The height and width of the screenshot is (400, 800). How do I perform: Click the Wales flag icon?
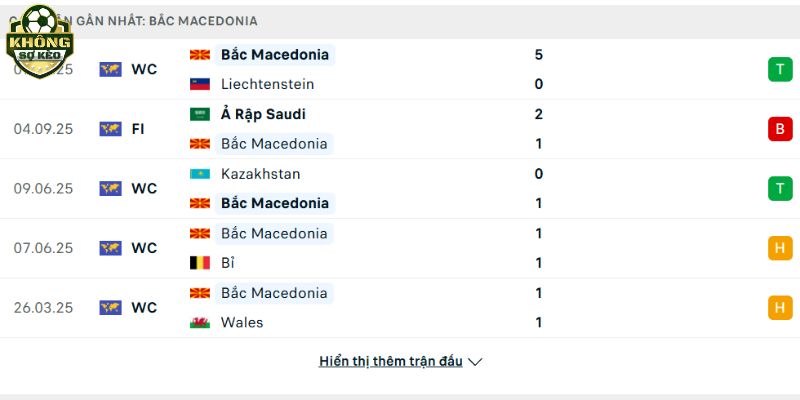[200, 323]
